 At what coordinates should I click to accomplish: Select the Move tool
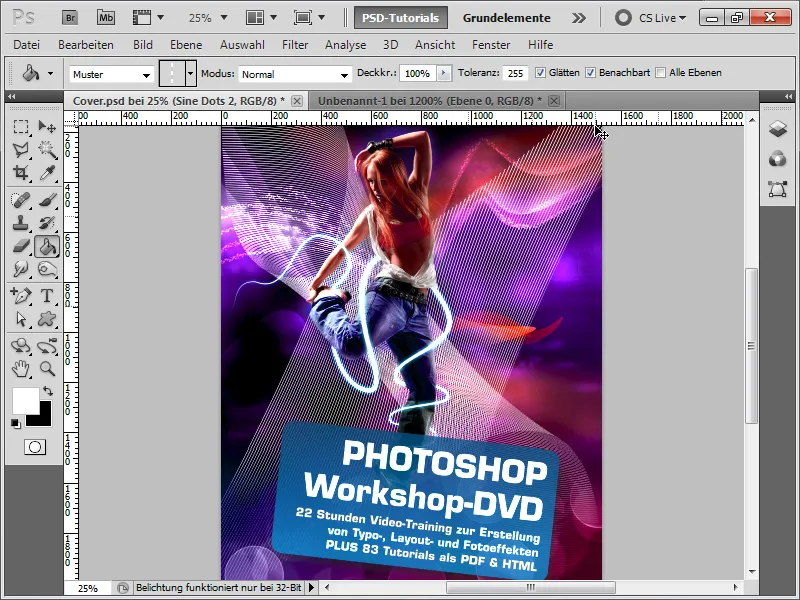pos(47,126)
